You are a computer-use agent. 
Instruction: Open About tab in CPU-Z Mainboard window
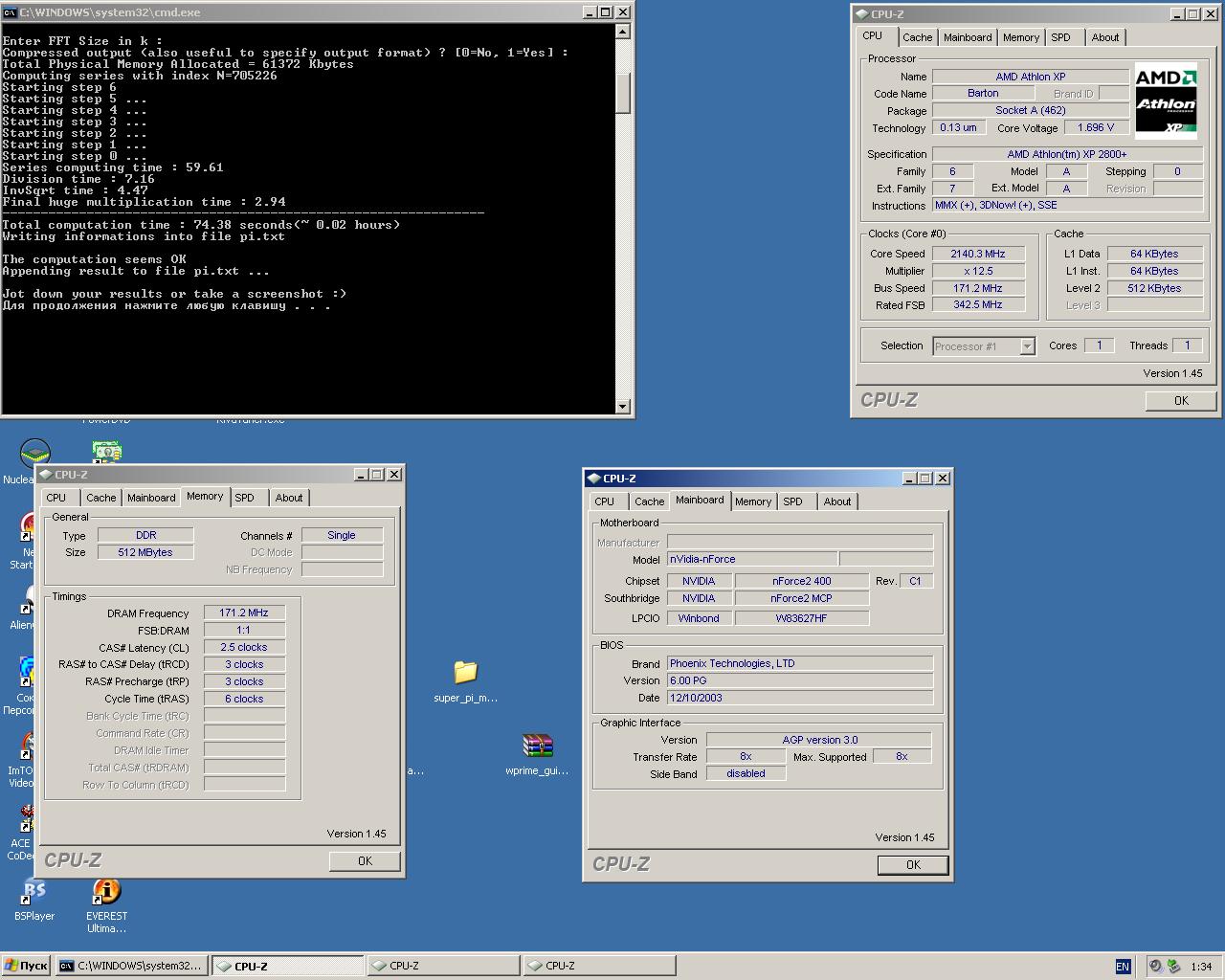point(837,501)
